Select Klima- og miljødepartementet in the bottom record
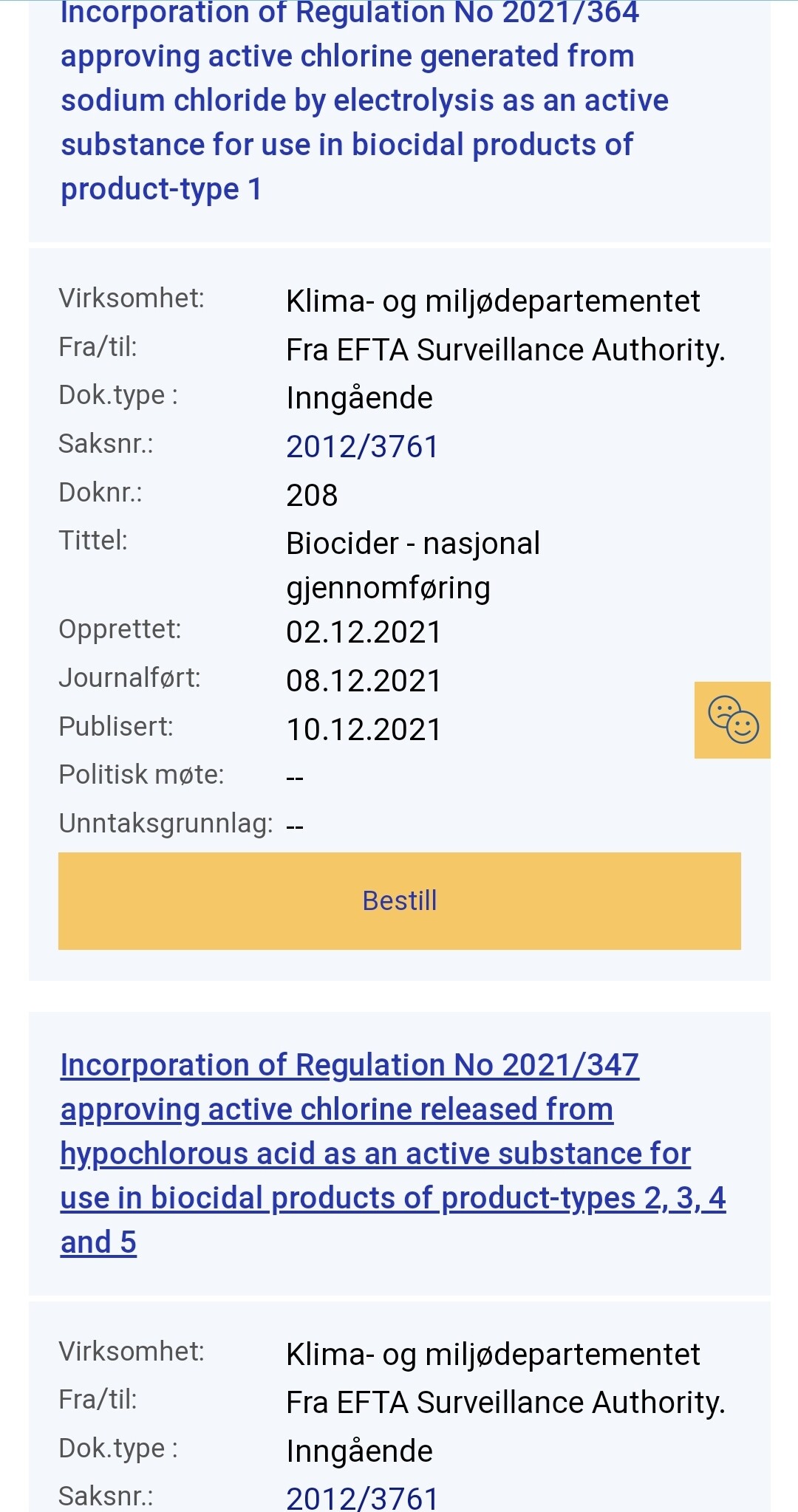This screenshot has width=798, height=1512. pos(493,1355)
